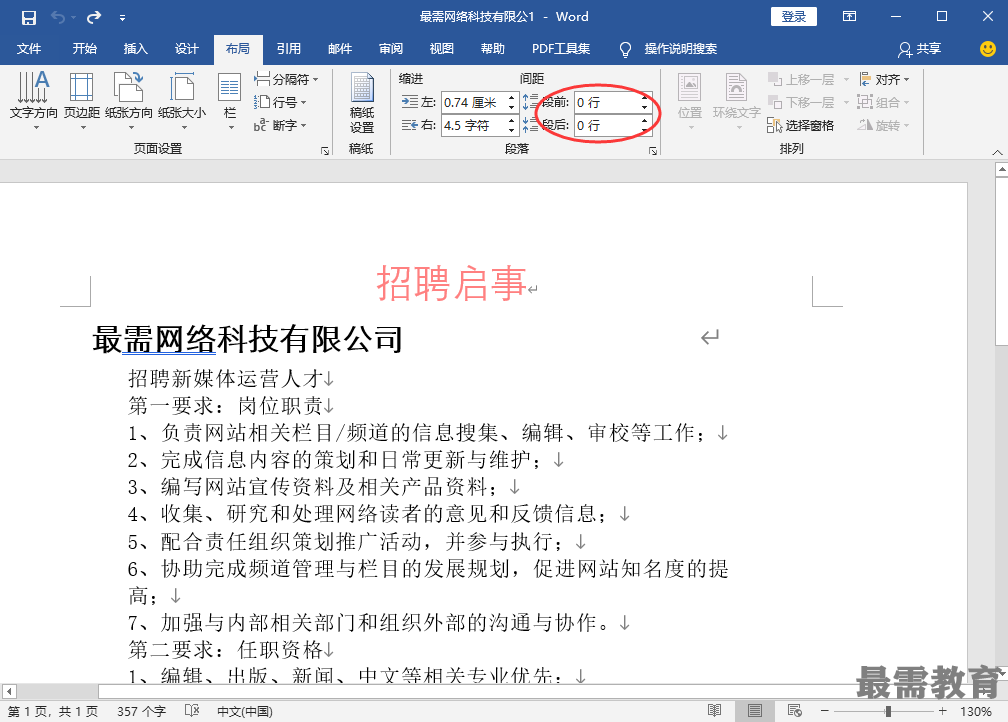The height and width of the screenshot is (722, 1008).
Task: Open the Customize Quick Access Toolbar dropdown
Action: [122, 18]
